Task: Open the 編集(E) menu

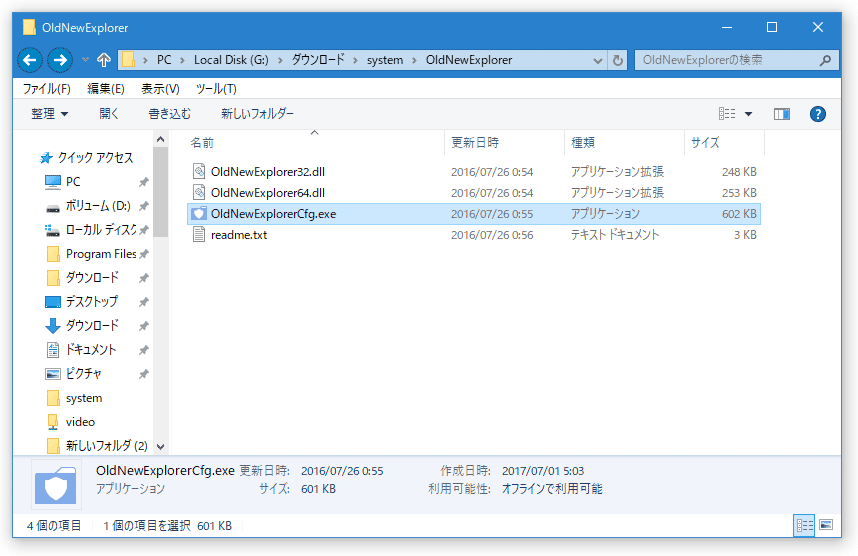Action: [106, 89]
